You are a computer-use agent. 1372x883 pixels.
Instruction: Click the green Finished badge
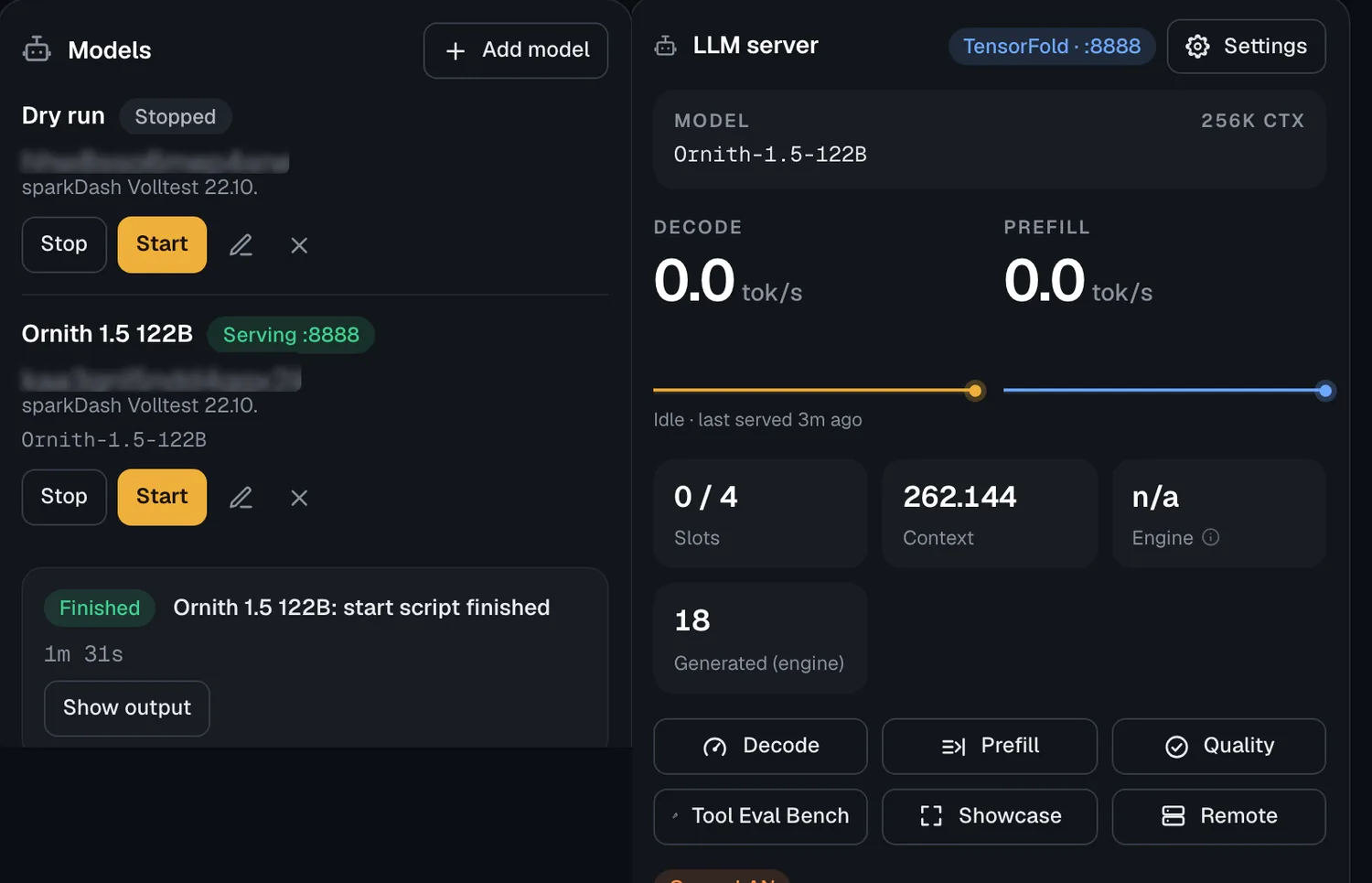(100, 608)
